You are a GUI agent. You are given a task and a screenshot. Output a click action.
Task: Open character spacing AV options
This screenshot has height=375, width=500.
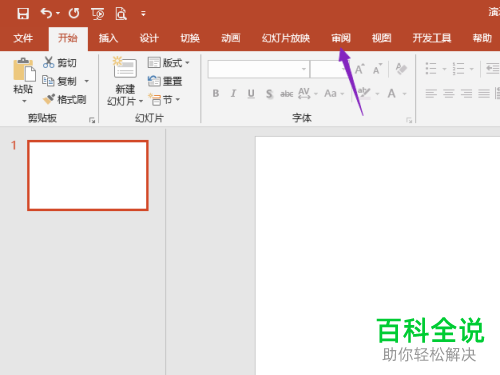[x=307, y=94]
